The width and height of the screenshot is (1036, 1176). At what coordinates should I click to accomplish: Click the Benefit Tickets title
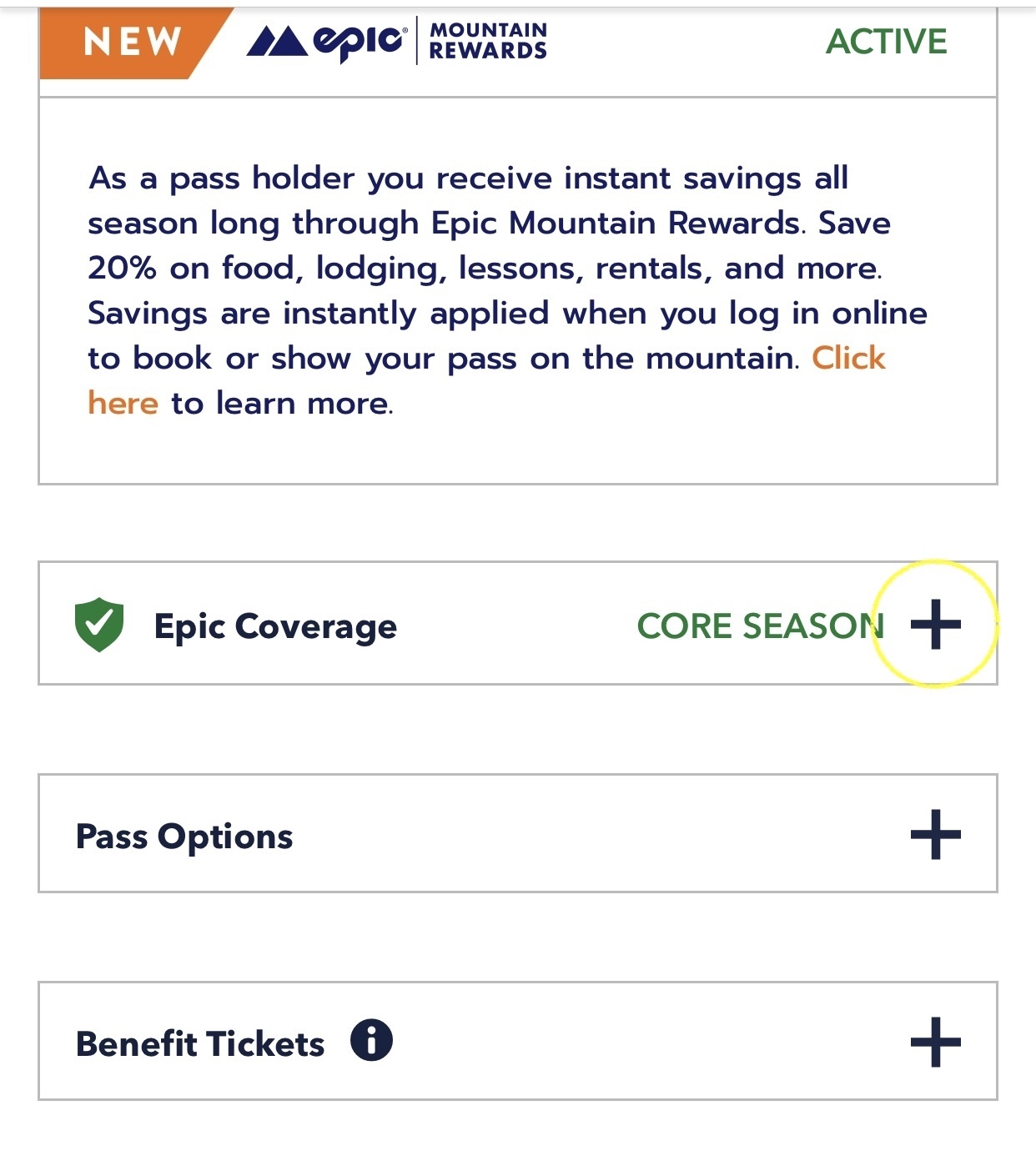[200, 1043]
